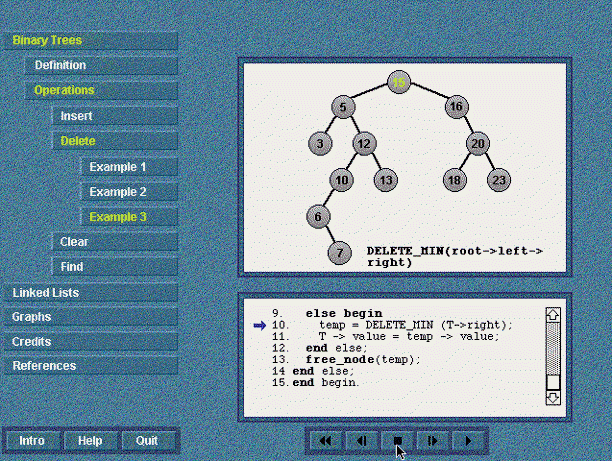Select Example 3 of Delete
This screenshot has height=461, width=612.
pos(129,217)
